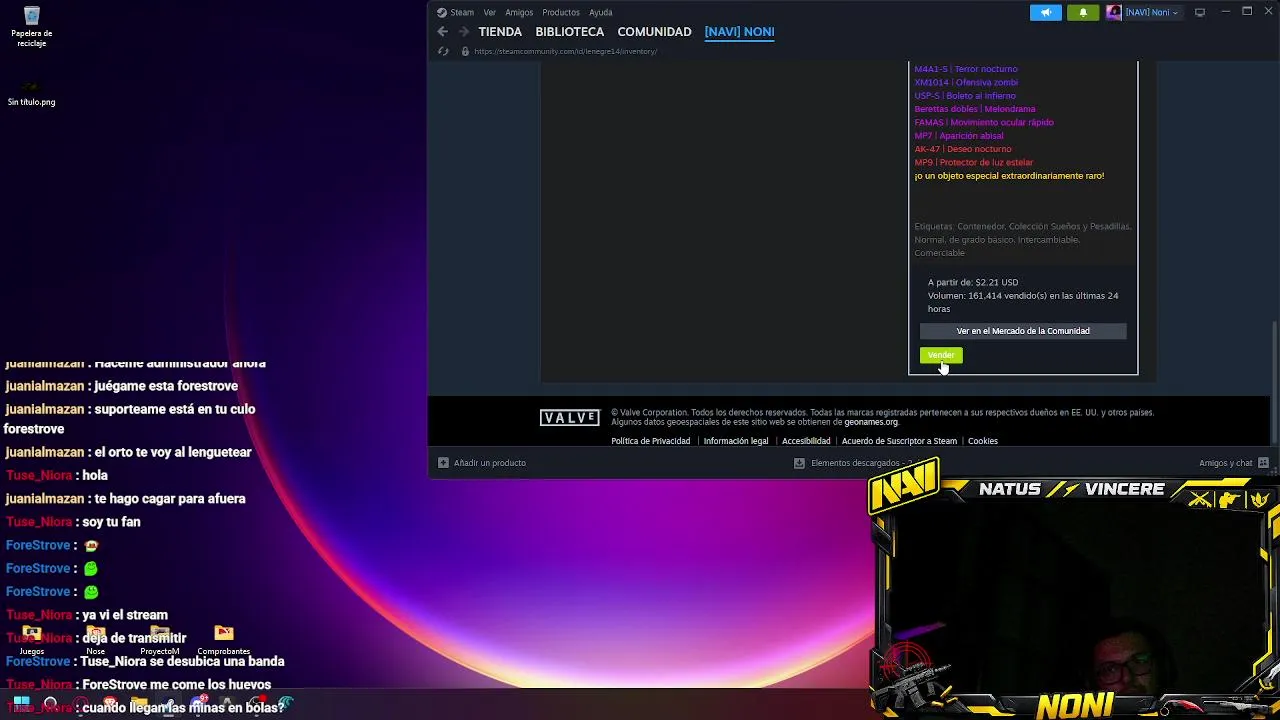Click the XM1014 | Ofensiva zombi item
This screenshot has width=1280, height=720.
(966, 82)
